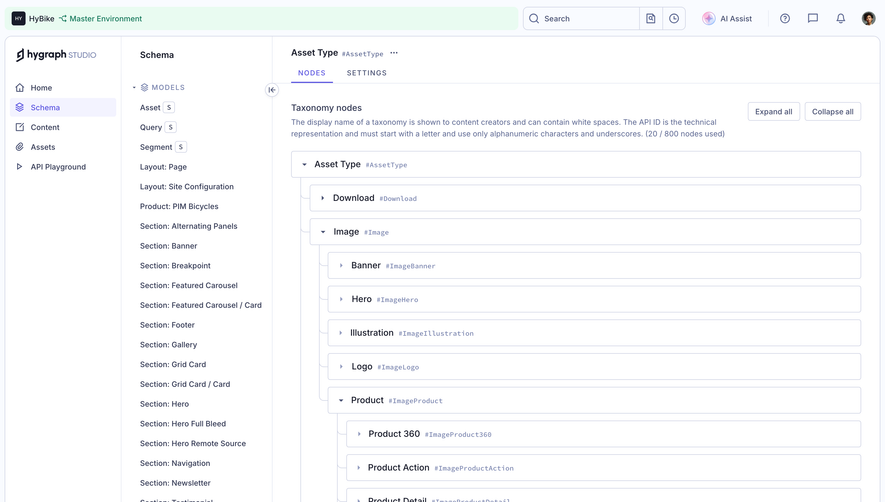This screenshot has height=502, width=885.
Task: Expand the Banner node
Action: (x=341, y=265)
